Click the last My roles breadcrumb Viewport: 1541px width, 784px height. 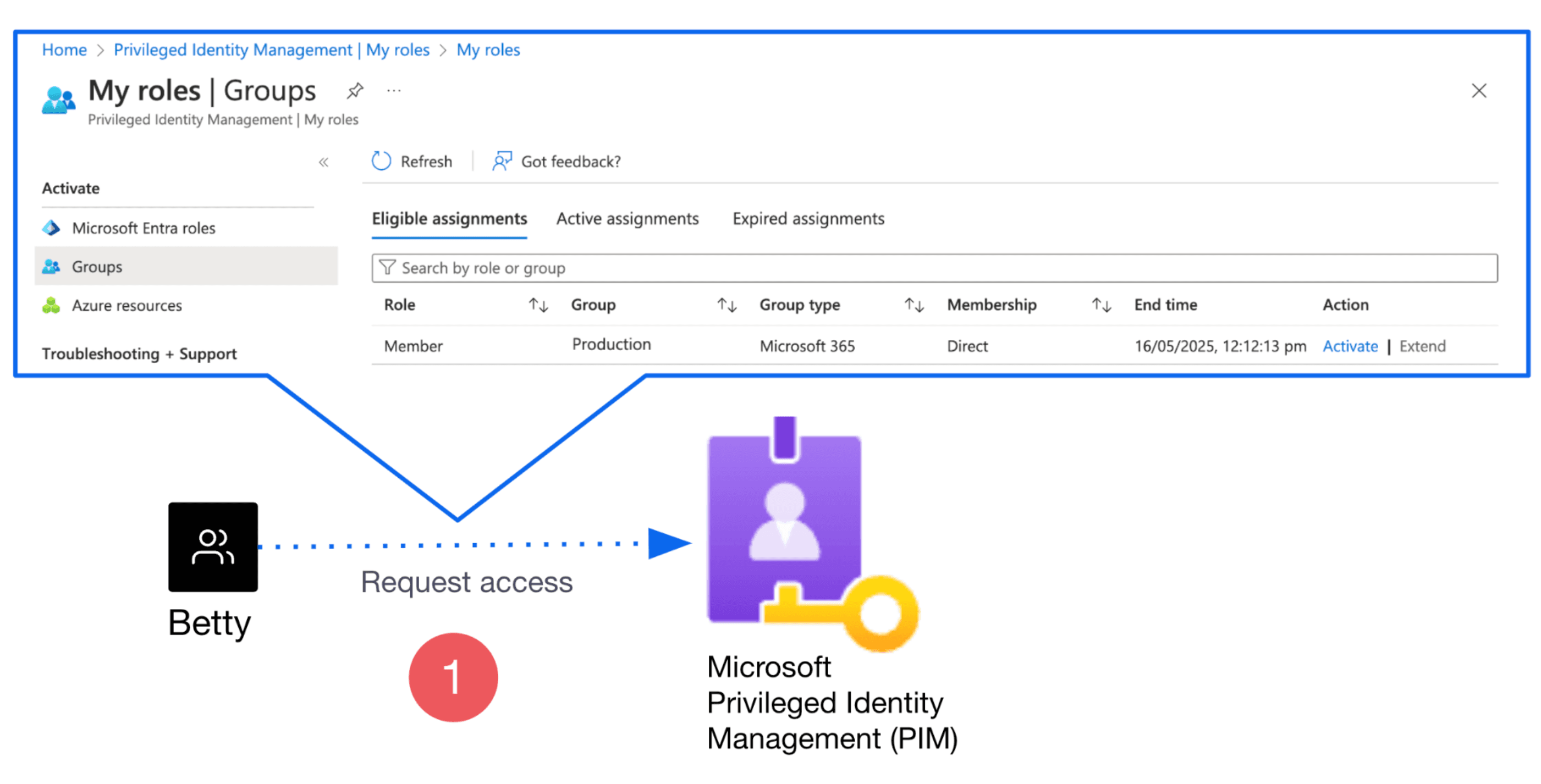(488, 49)
